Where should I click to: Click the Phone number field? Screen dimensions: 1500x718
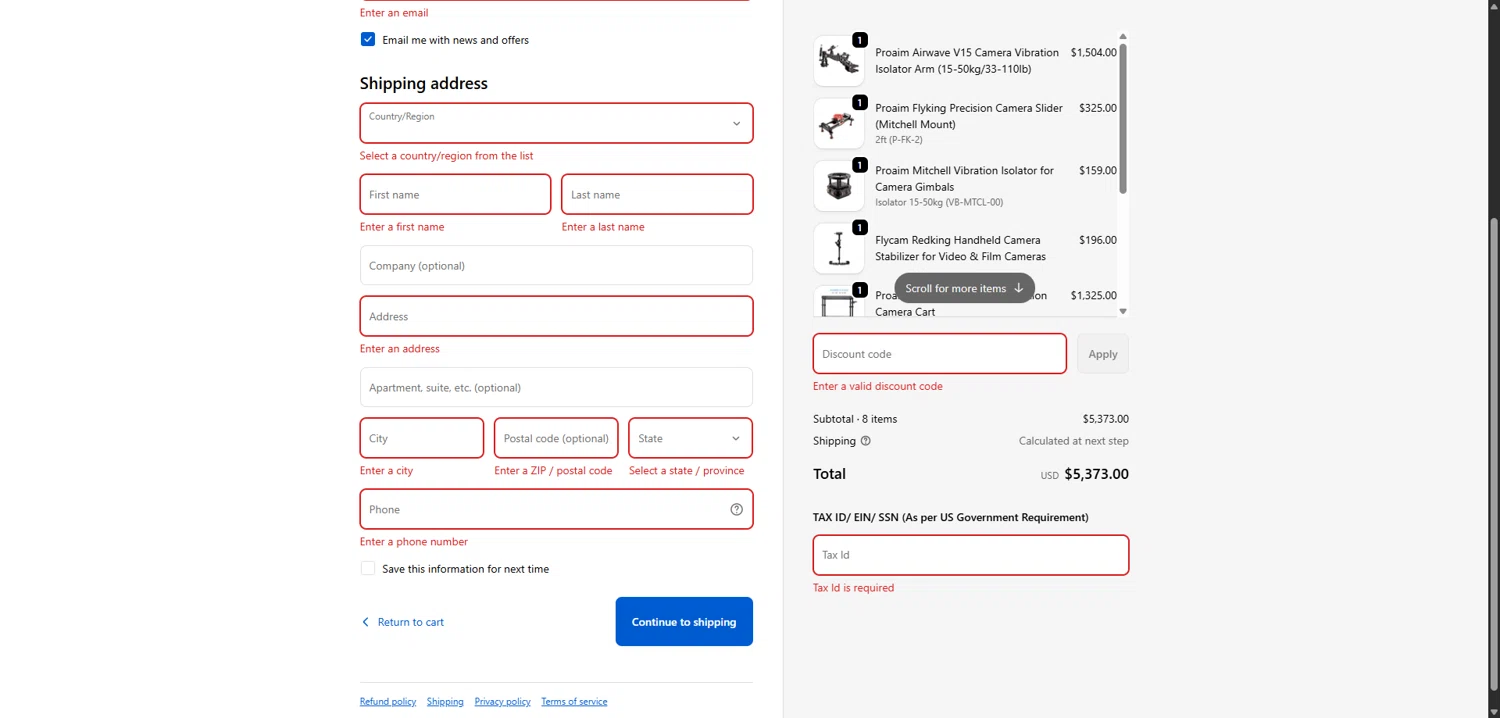coord(556,509)
